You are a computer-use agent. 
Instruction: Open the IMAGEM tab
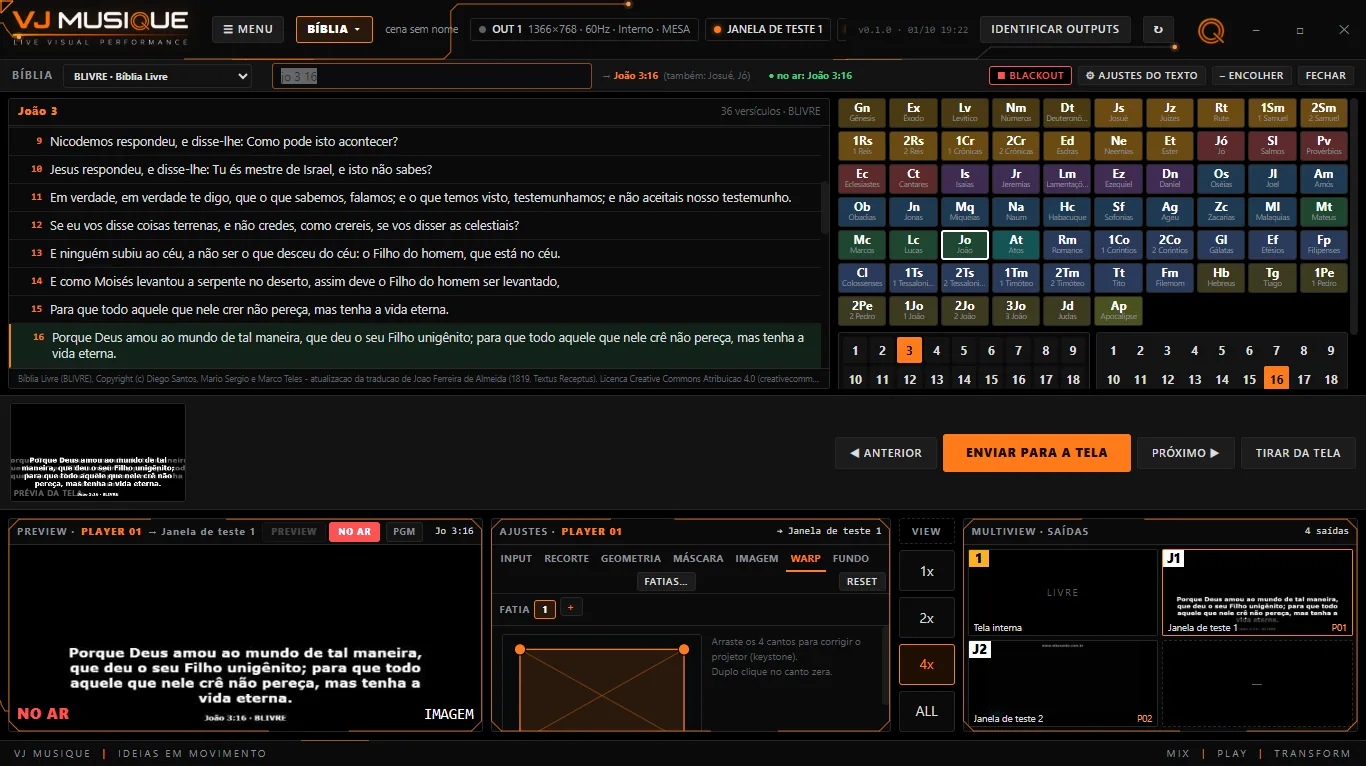(x=757, y=559)
